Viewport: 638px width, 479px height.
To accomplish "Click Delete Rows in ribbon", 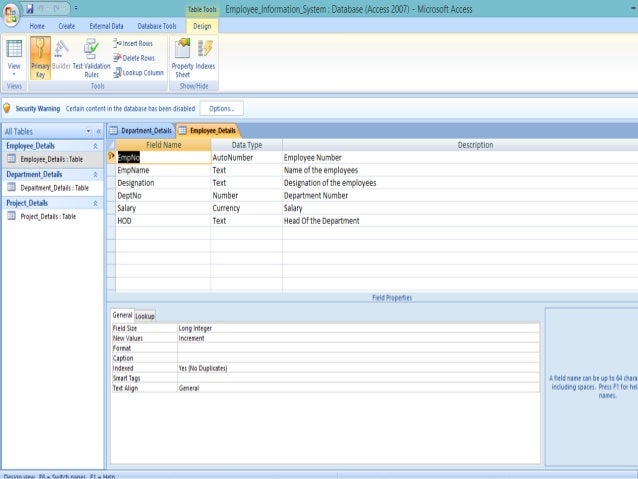I will pos(134,58).
